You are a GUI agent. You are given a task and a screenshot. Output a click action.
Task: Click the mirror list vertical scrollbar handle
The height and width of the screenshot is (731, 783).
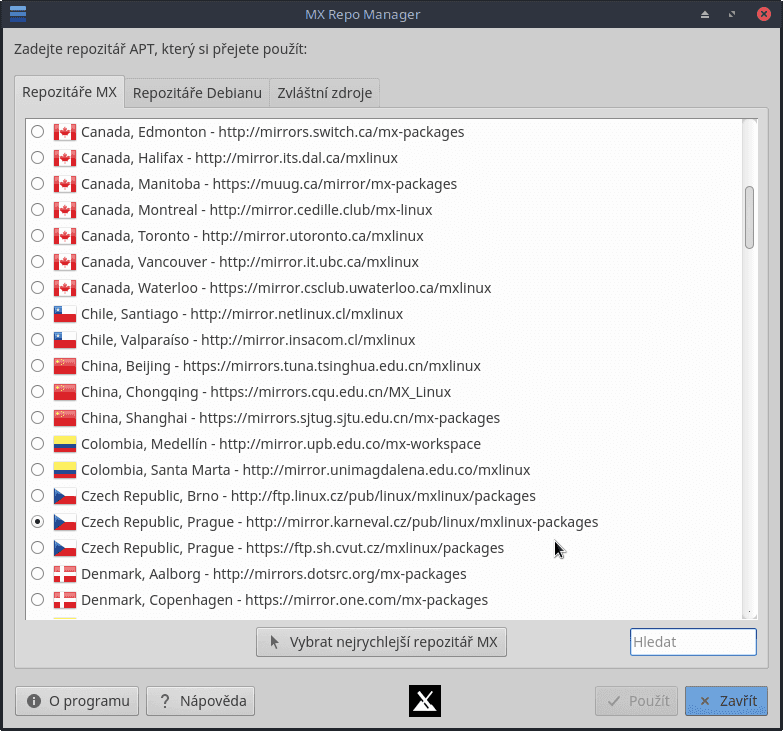(x=749, y=217)
